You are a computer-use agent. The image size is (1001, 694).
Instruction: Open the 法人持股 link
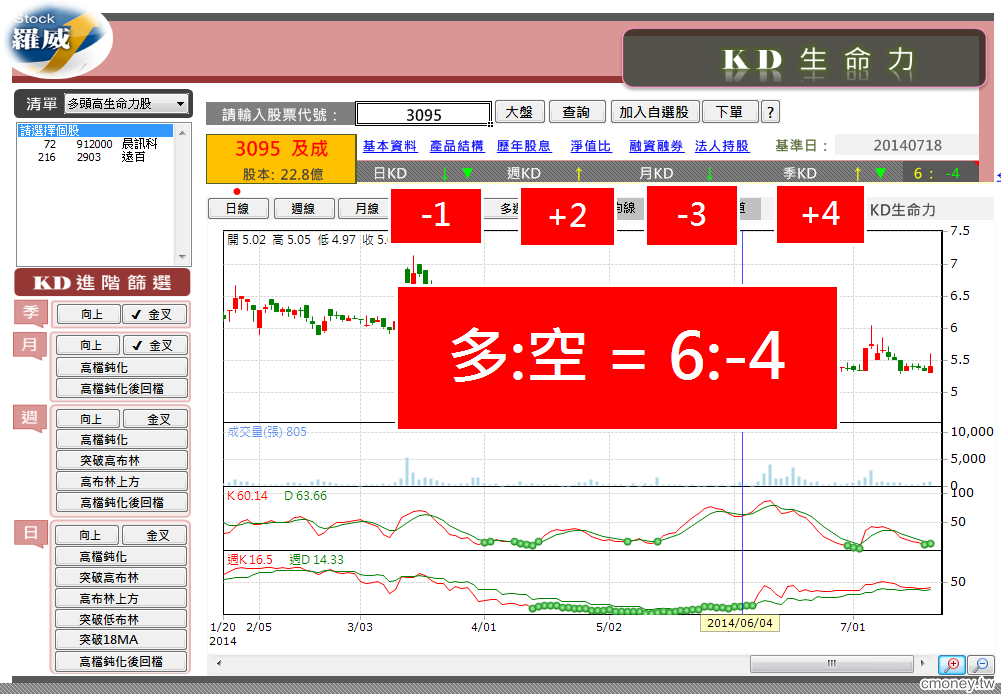coord(722,146)
